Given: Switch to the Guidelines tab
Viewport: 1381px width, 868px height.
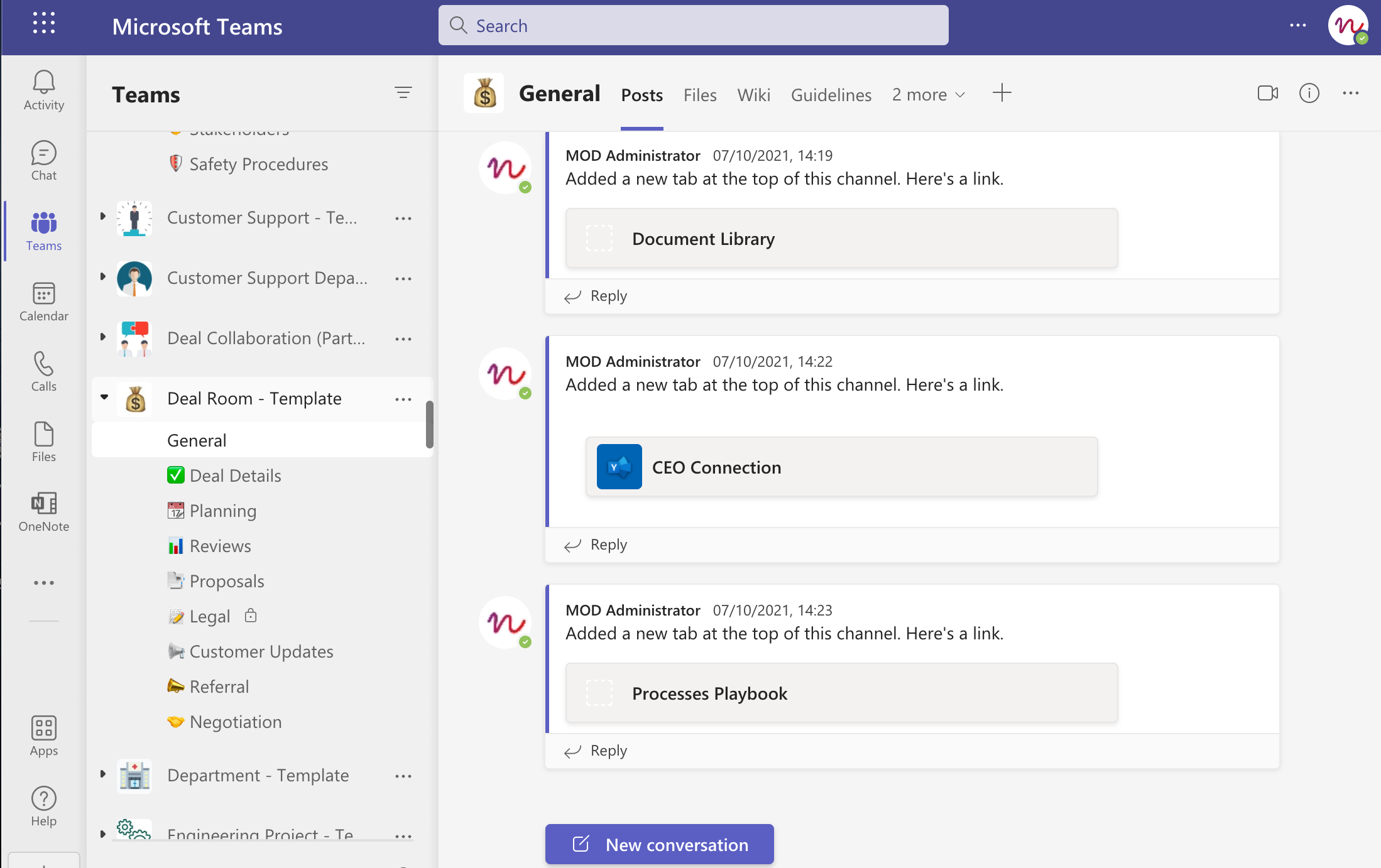Looking at the screenshot, I should 831,95.
